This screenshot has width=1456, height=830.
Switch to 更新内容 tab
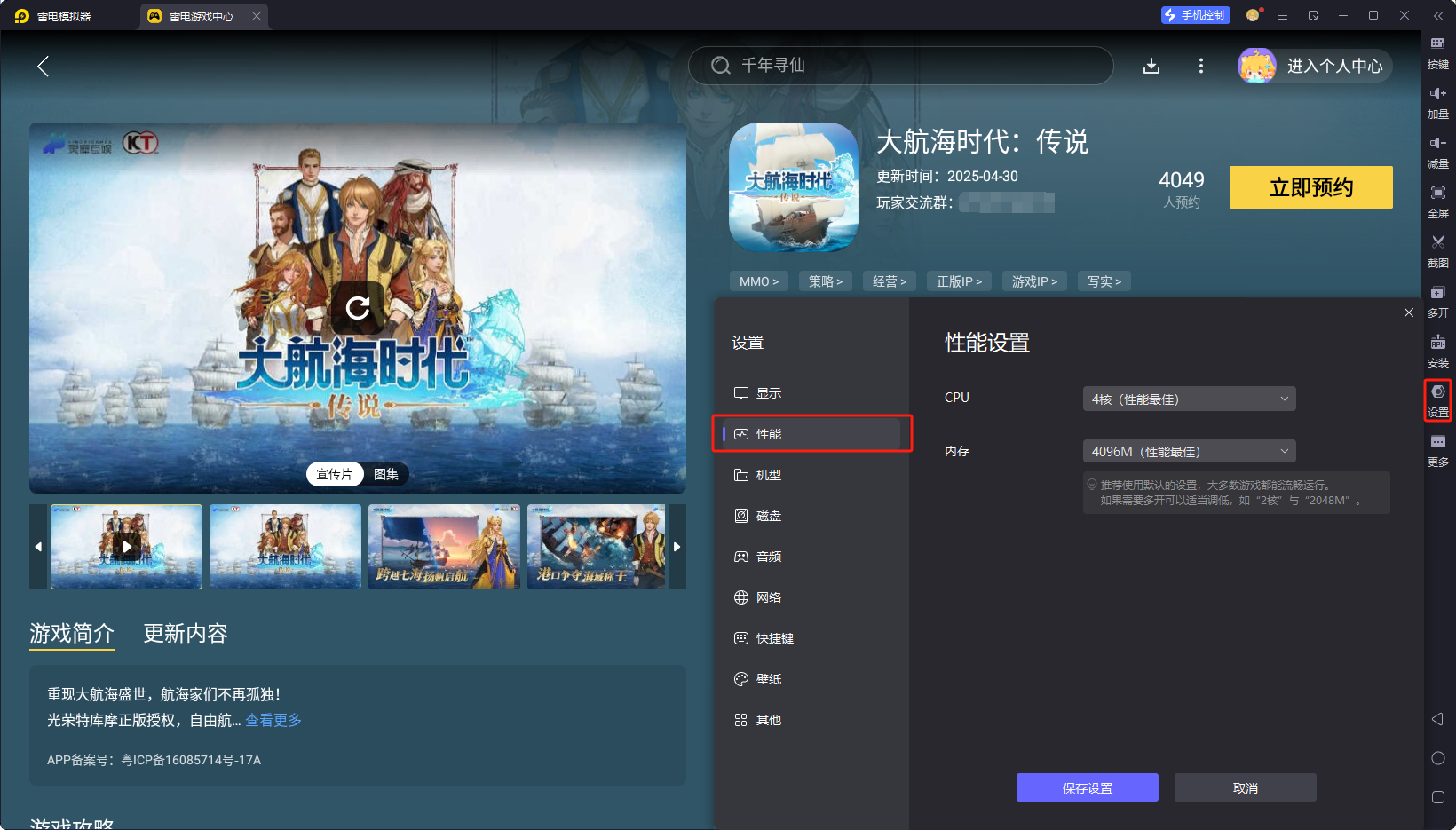(x=186, y=634)
